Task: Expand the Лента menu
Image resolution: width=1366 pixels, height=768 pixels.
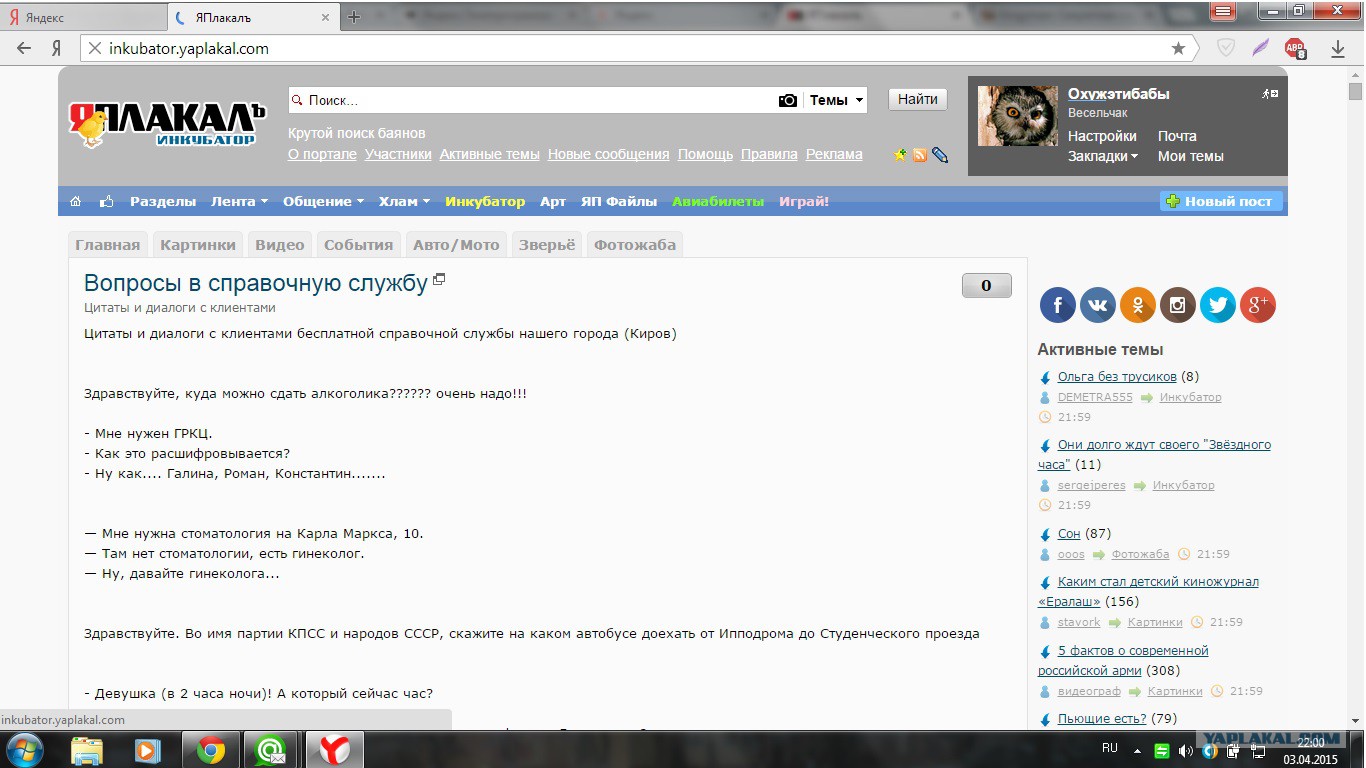Action: coord(239,201)
